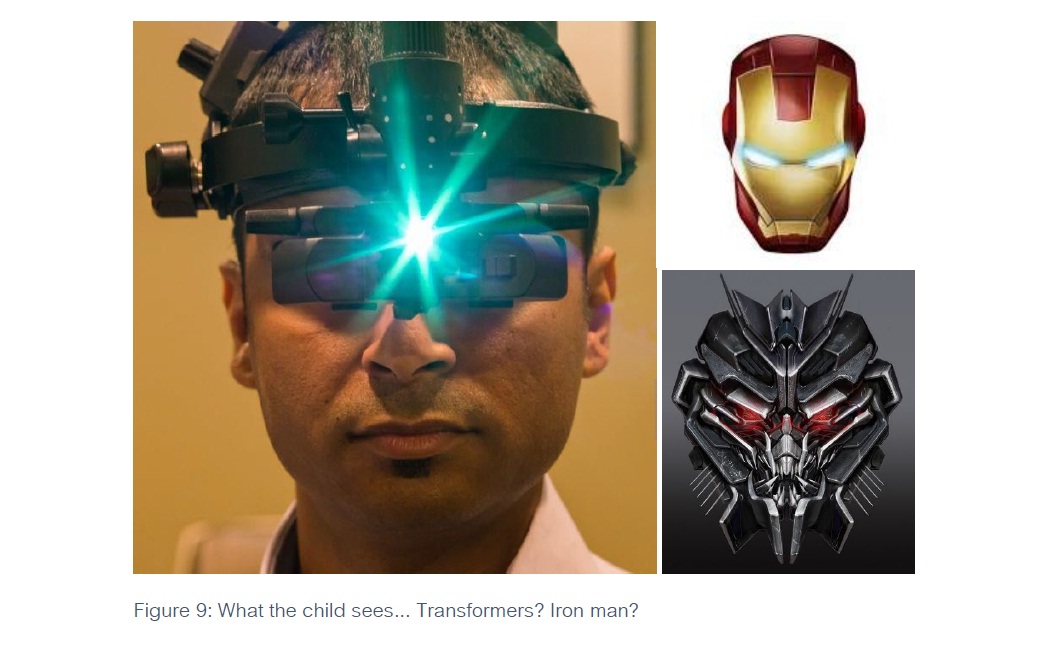Image resolution: width=1044 pixels, height=655 pixels.
Task: Click the Figure 9 caption text
Action: point(386,610)
